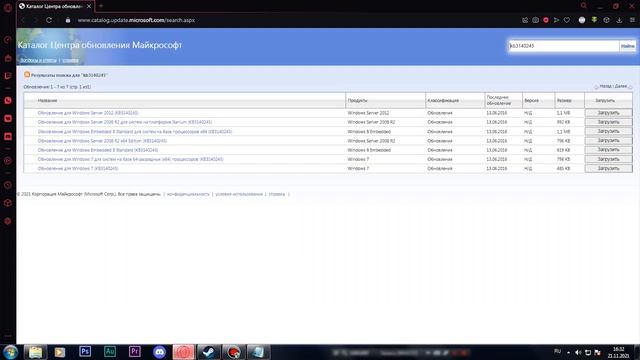Open Discord from the taskbar

point(160,351)
